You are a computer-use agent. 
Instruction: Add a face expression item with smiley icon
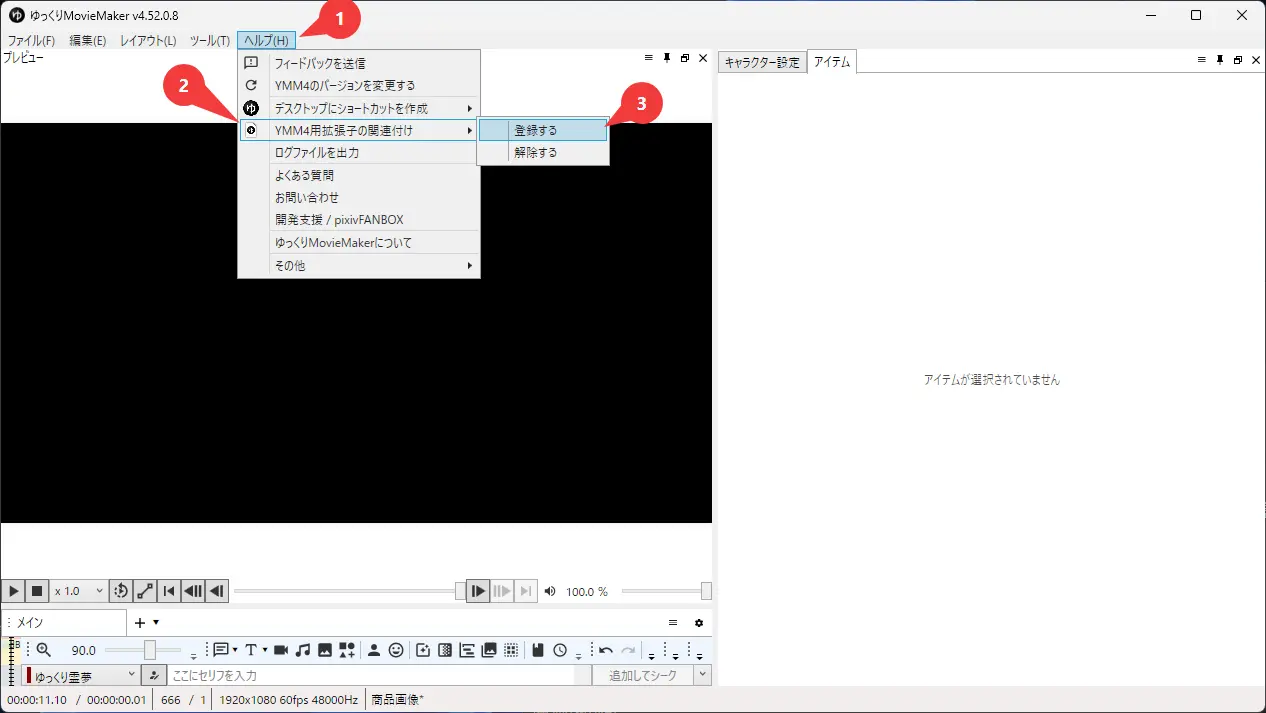pyautogui.click(x=396, y=650)
